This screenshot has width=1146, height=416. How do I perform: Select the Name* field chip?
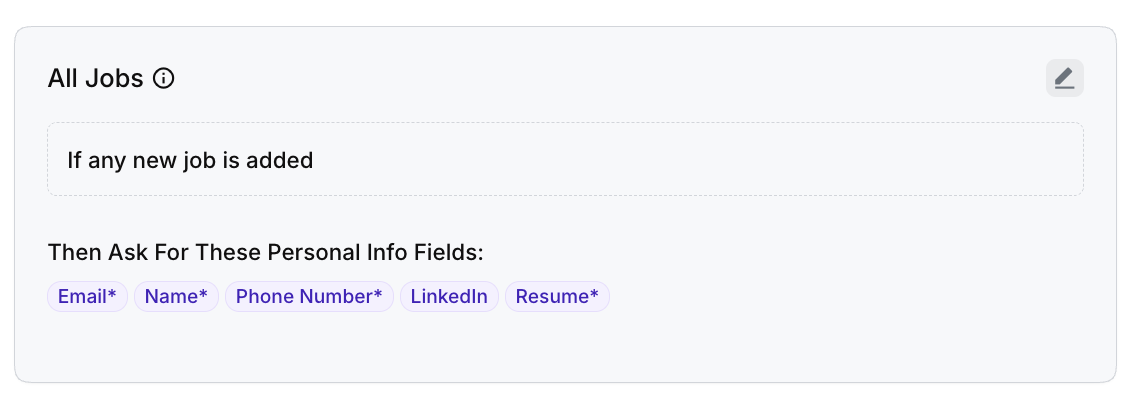[176, 297]
